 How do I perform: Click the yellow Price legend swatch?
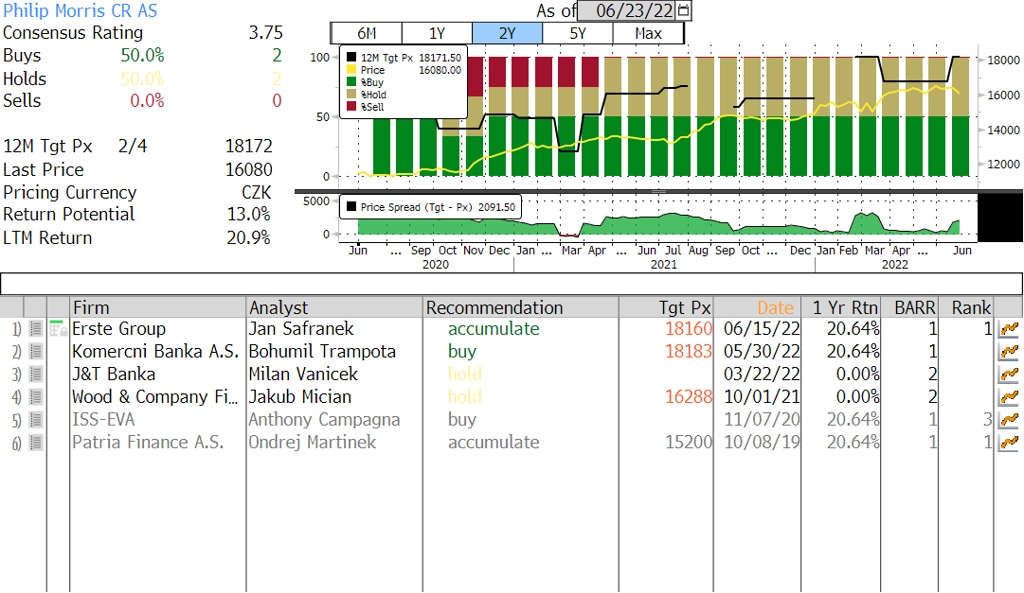351,70
